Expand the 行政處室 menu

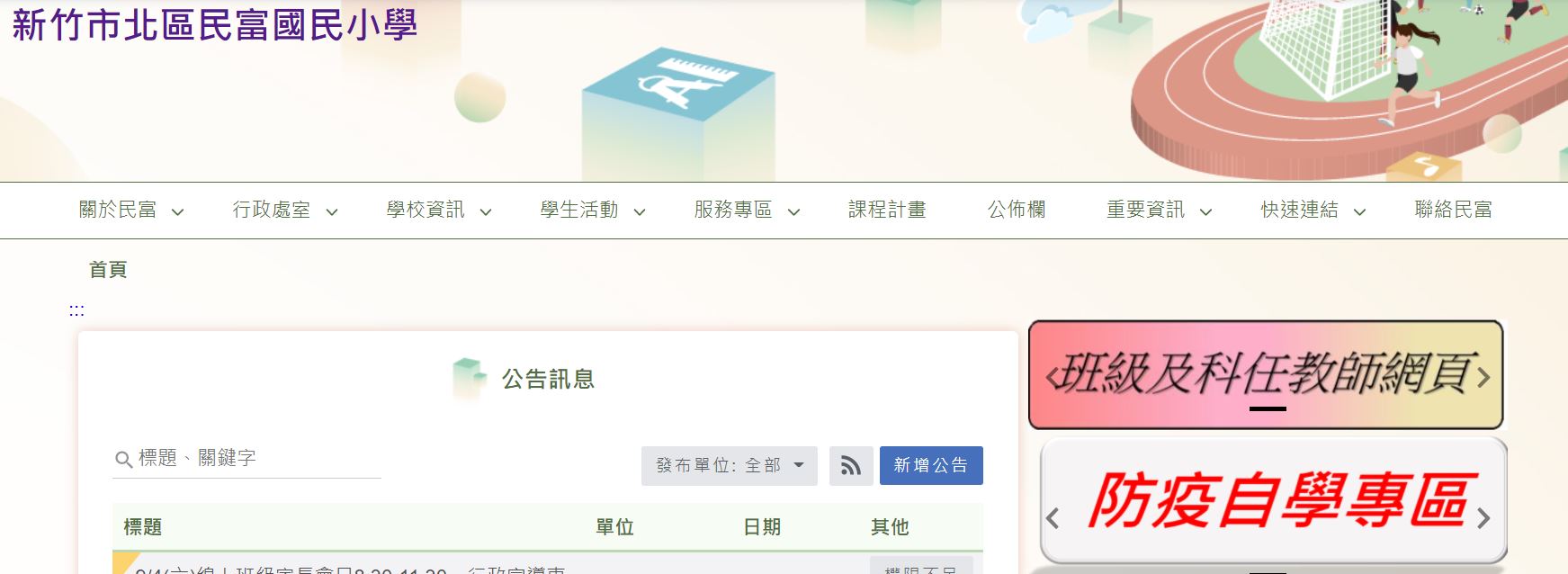(x=285, y=211)
